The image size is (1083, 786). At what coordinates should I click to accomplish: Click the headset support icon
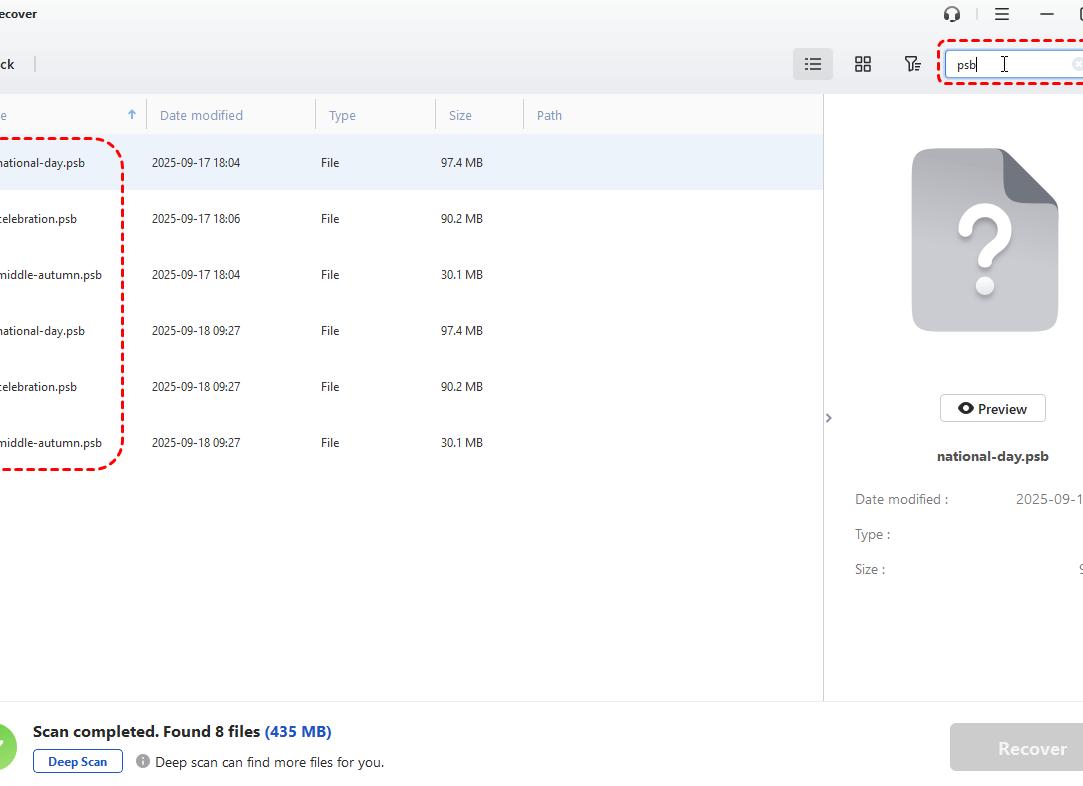951,14
